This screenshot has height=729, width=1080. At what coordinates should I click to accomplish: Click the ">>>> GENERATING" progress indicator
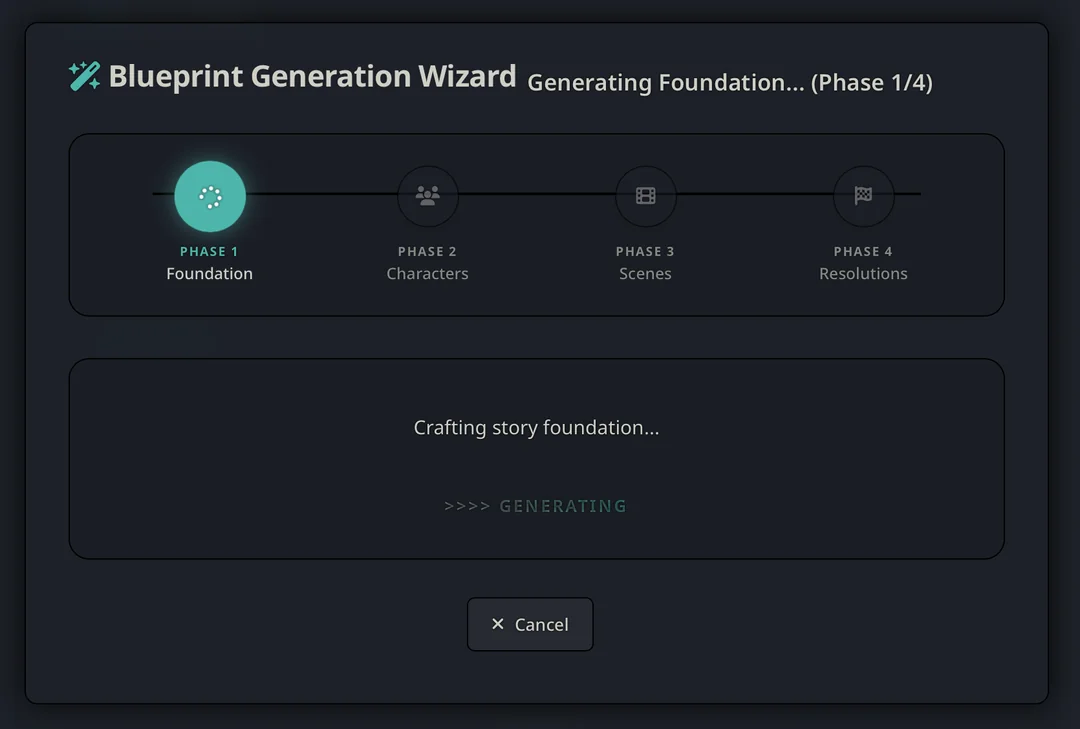pos(536,506)
